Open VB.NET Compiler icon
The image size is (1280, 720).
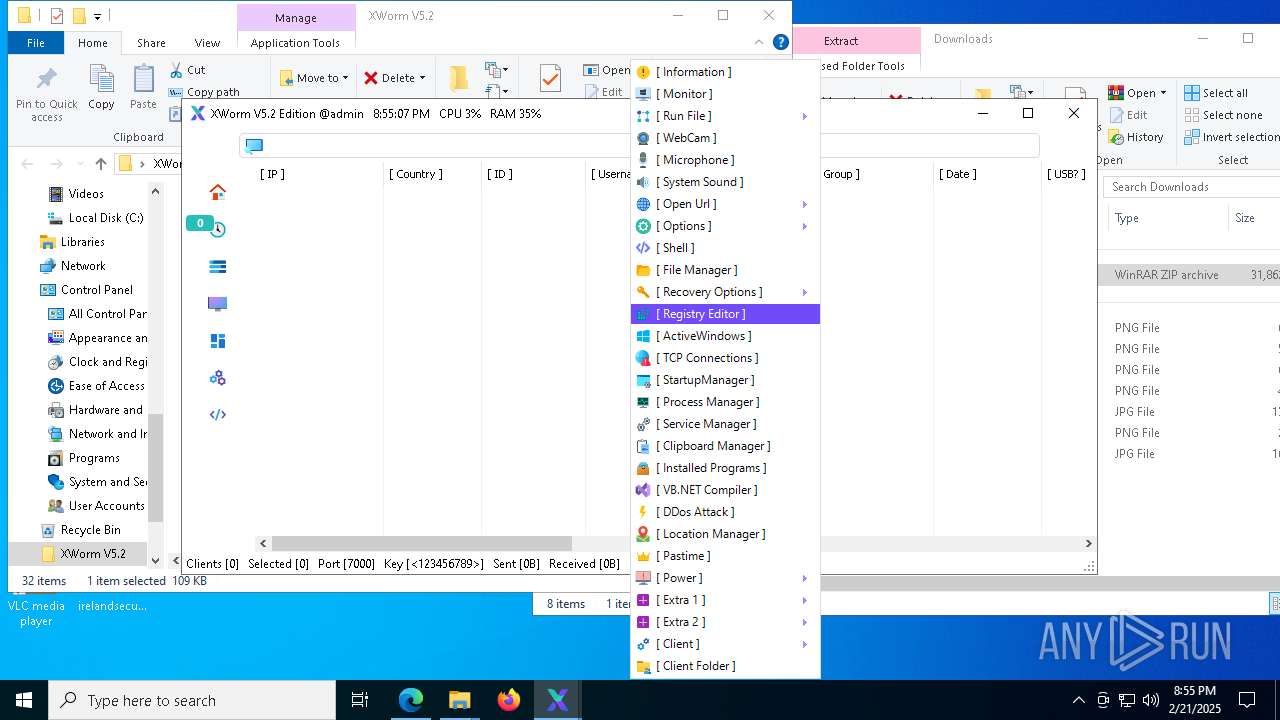click(x=643, y=490)
